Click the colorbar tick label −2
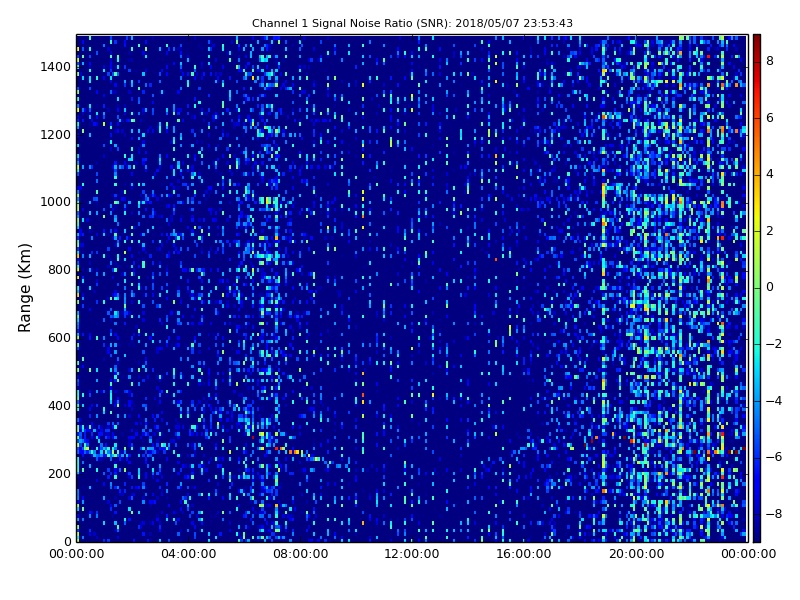 tap(774, 344)
